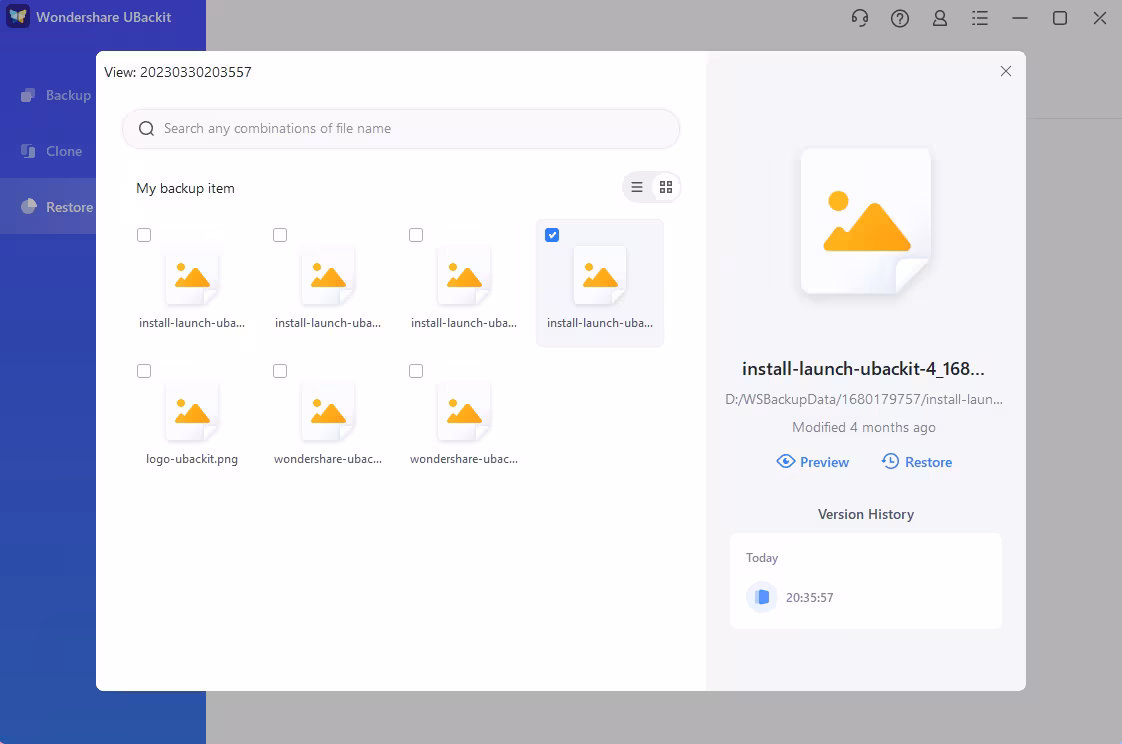Click the Version History heading
This screenshot has height=744, width=1122.
[866, 514]
